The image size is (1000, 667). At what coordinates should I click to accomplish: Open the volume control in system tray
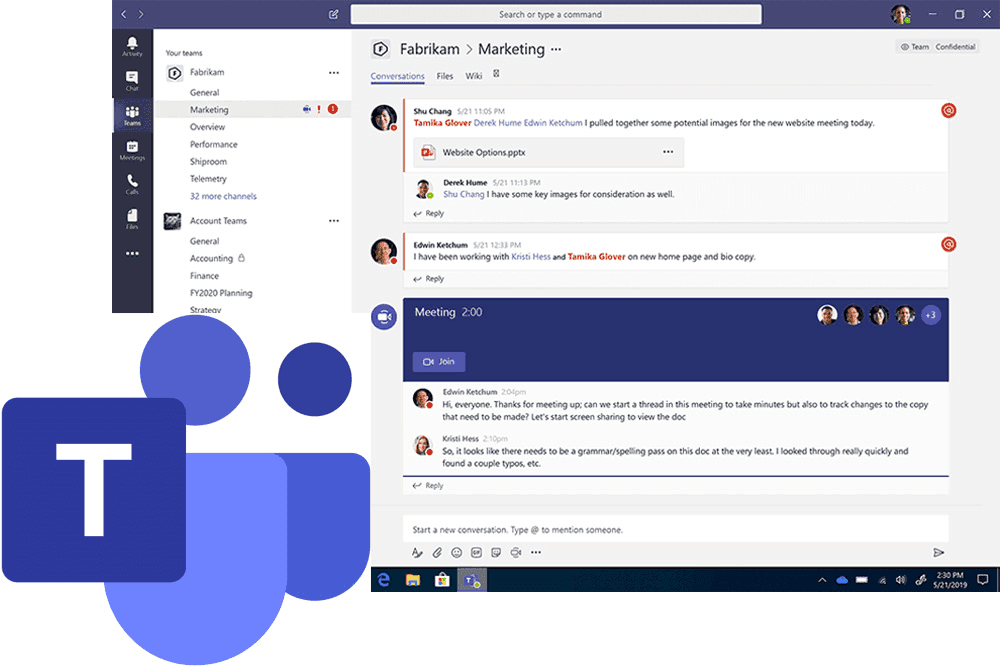[901, 580]
